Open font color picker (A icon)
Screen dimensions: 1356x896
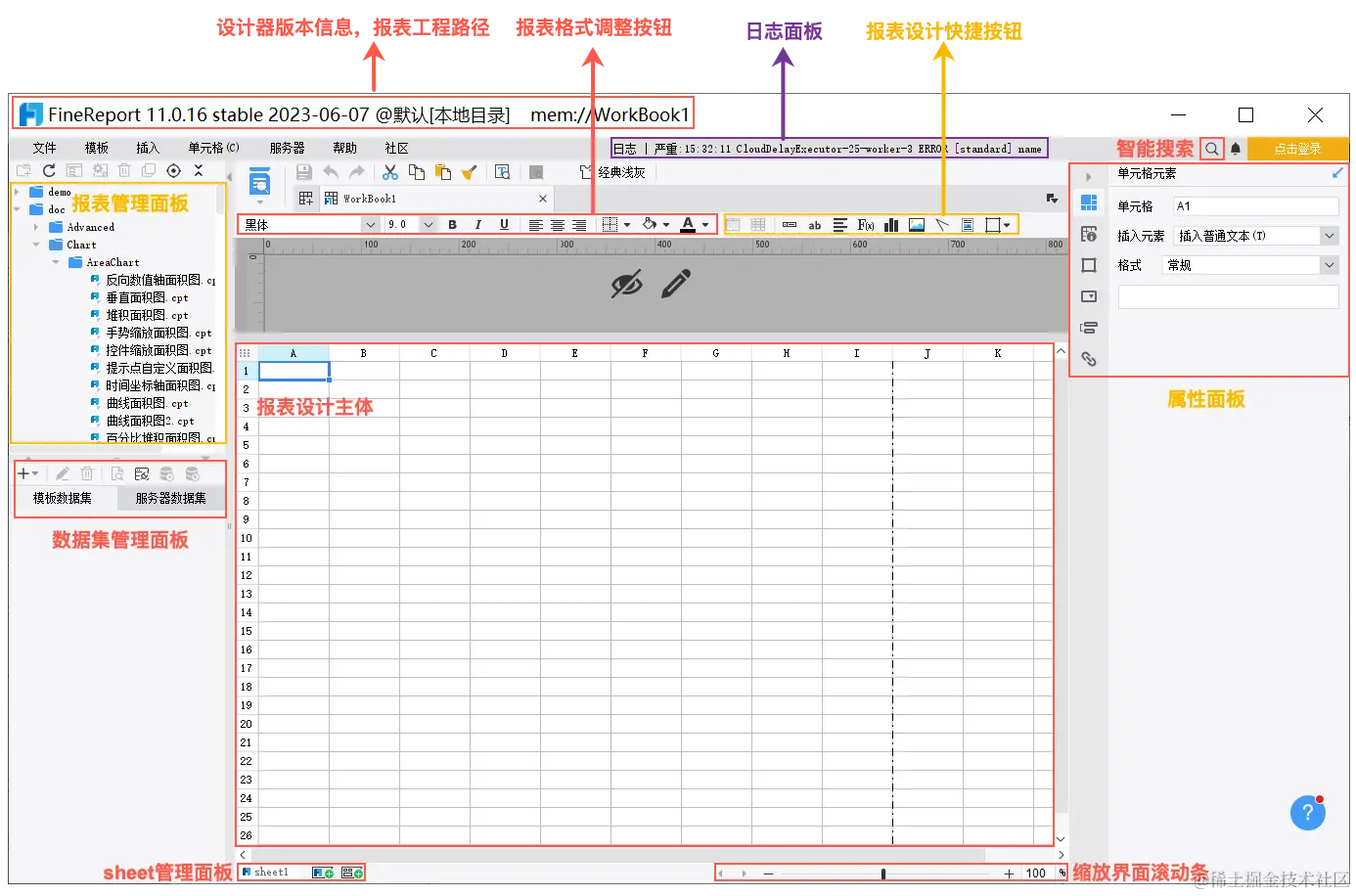(688, 225)
